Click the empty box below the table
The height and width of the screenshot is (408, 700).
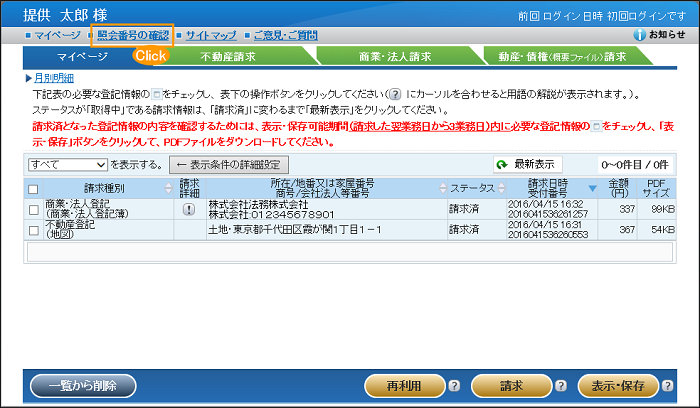pyautogui.click(x=350, y=252)
